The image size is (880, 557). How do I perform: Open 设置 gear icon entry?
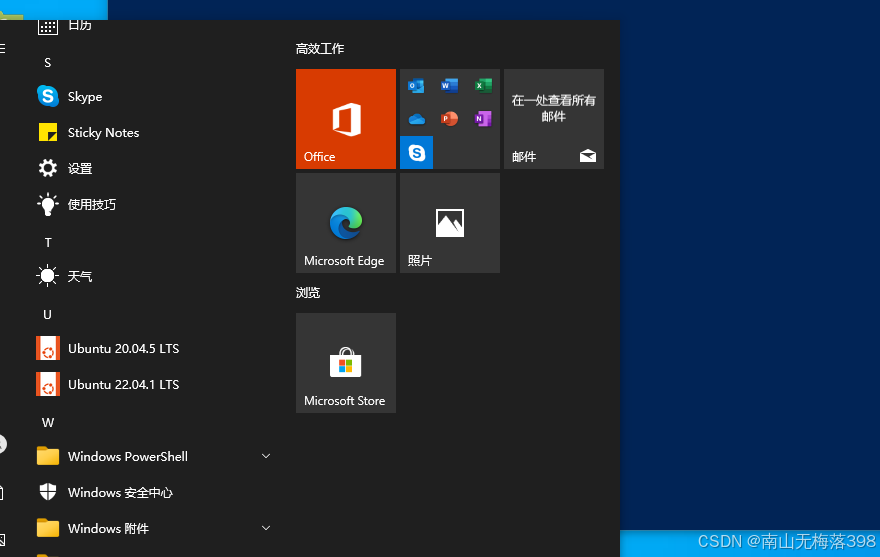152,168
